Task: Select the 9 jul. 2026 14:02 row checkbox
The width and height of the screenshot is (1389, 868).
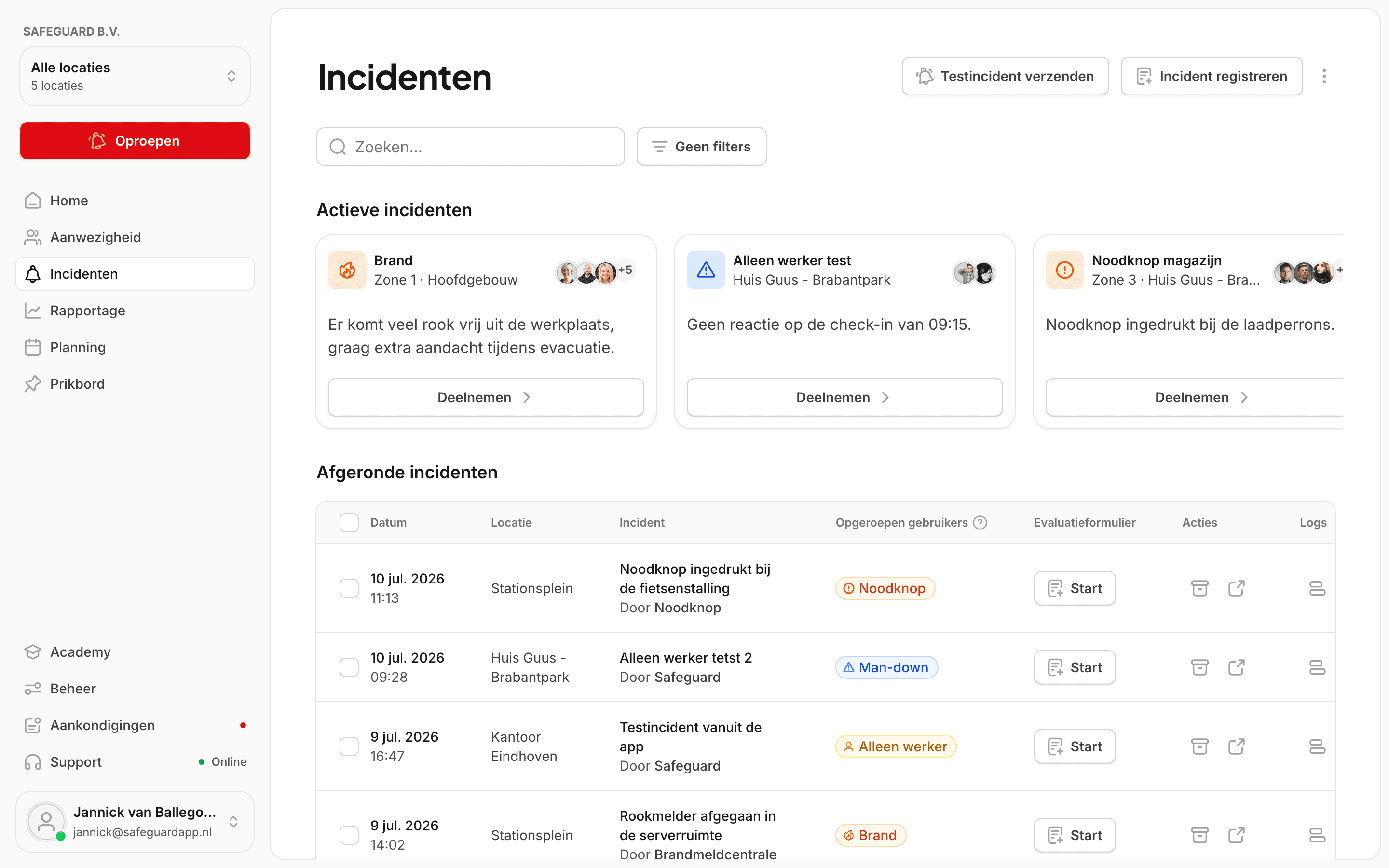Action: pos(349,835)
